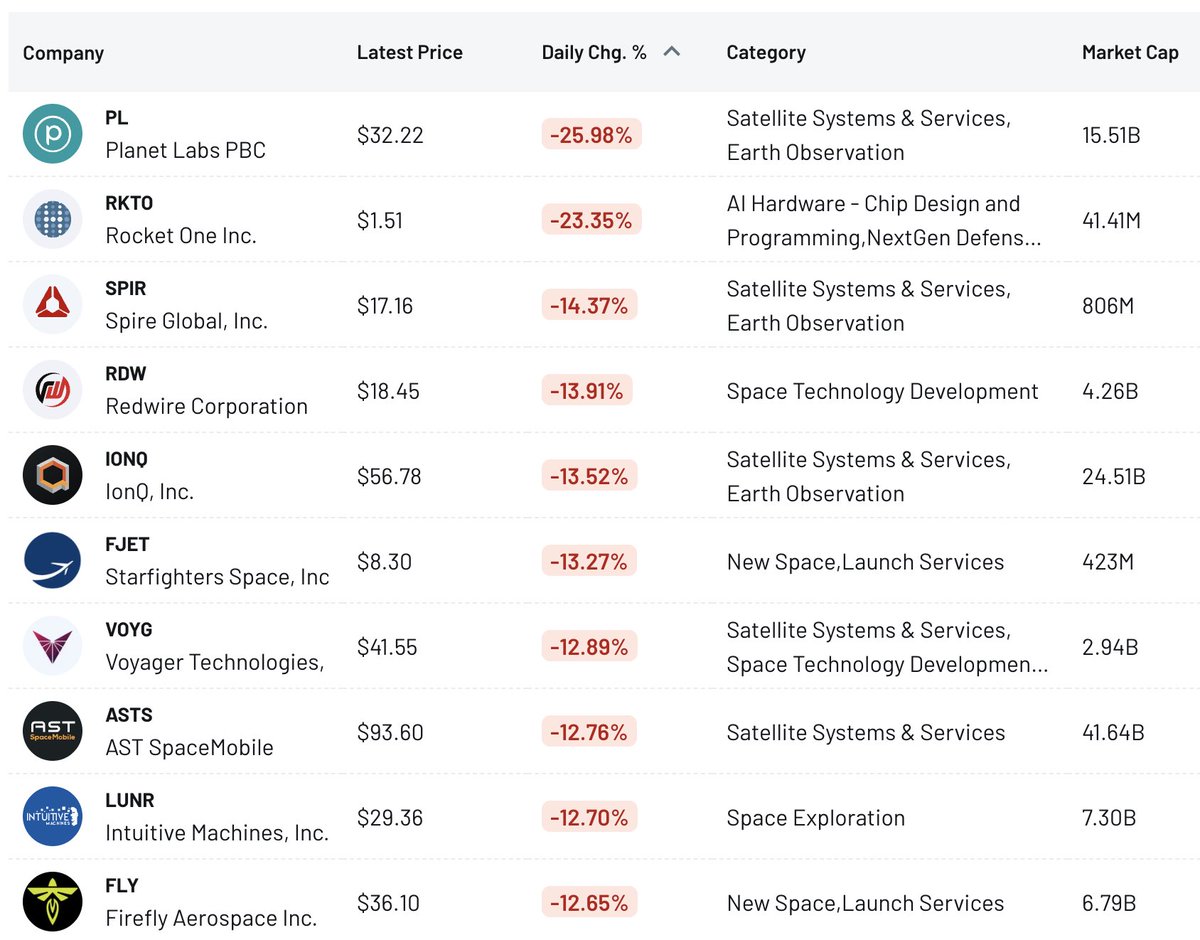
Task: Click the -25.98% change badge
Action: click(x=591, y=135)
